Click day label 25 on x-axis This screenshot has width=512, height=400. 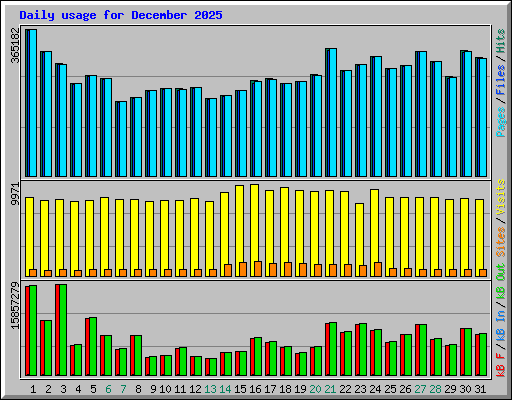tap(390, 389)
